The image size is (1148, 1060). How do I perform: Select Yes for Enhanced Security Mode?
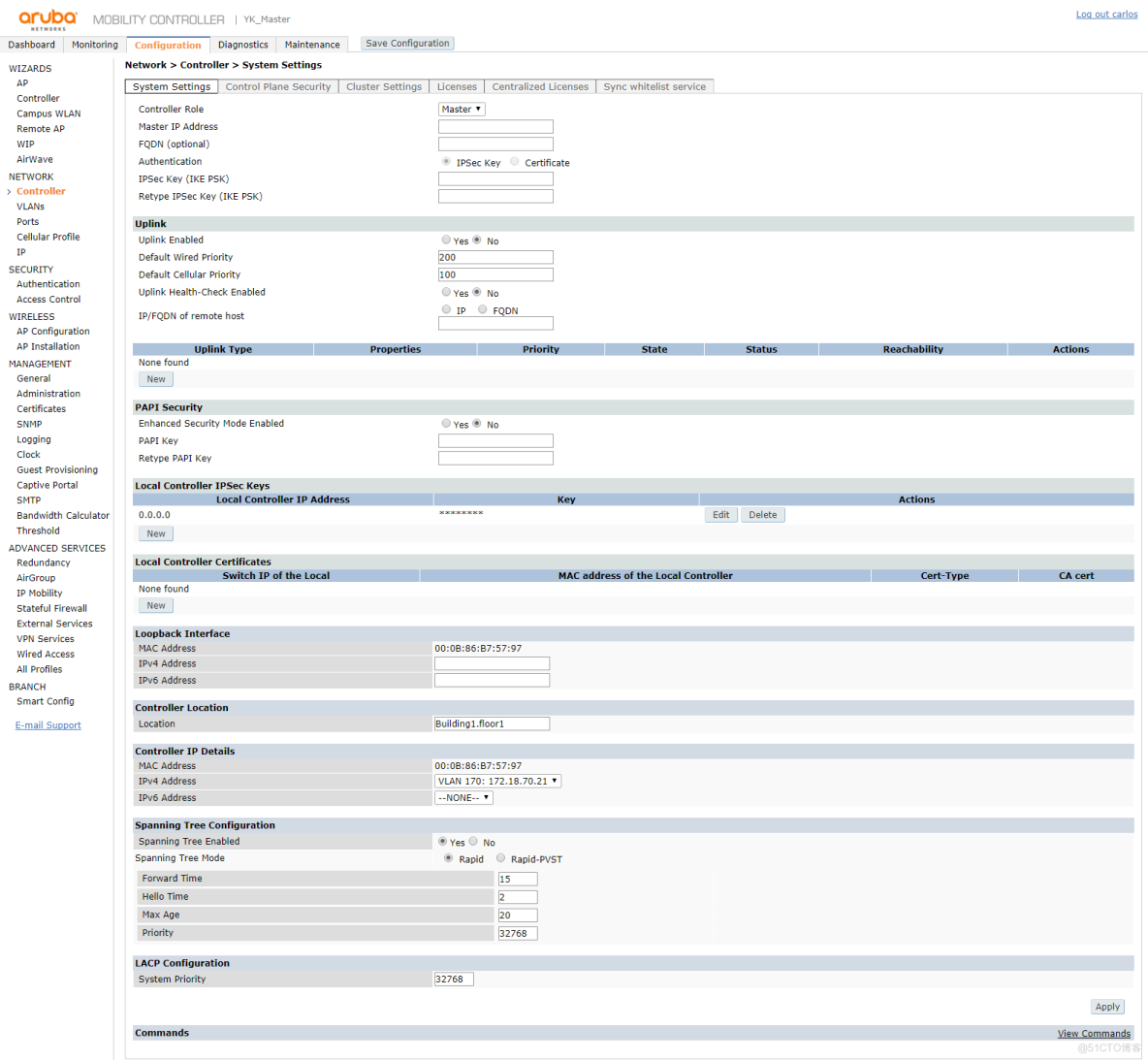coord(446,424)
